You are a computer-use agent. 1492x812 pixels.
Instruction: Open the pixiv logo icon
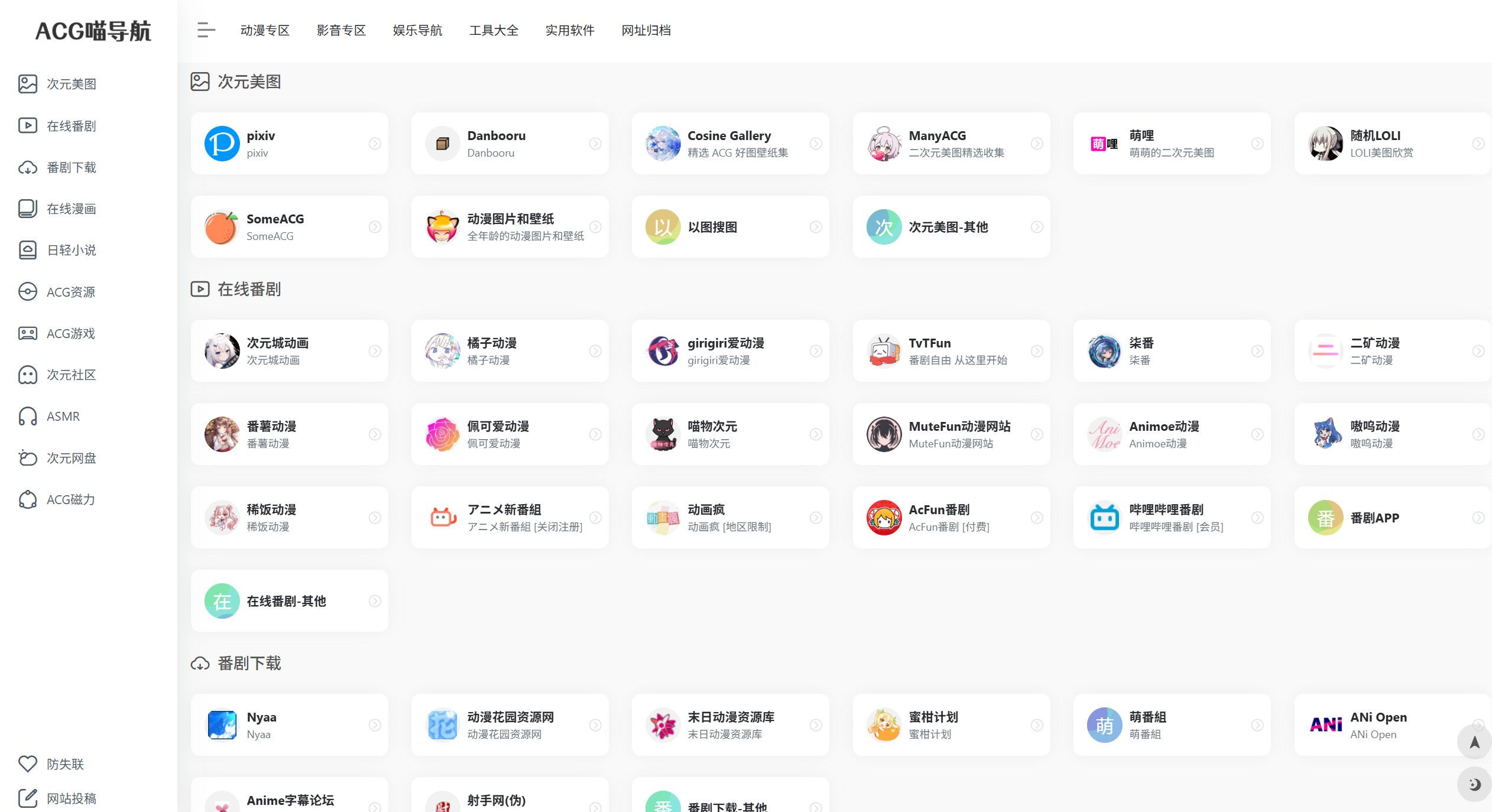[222, 144]
